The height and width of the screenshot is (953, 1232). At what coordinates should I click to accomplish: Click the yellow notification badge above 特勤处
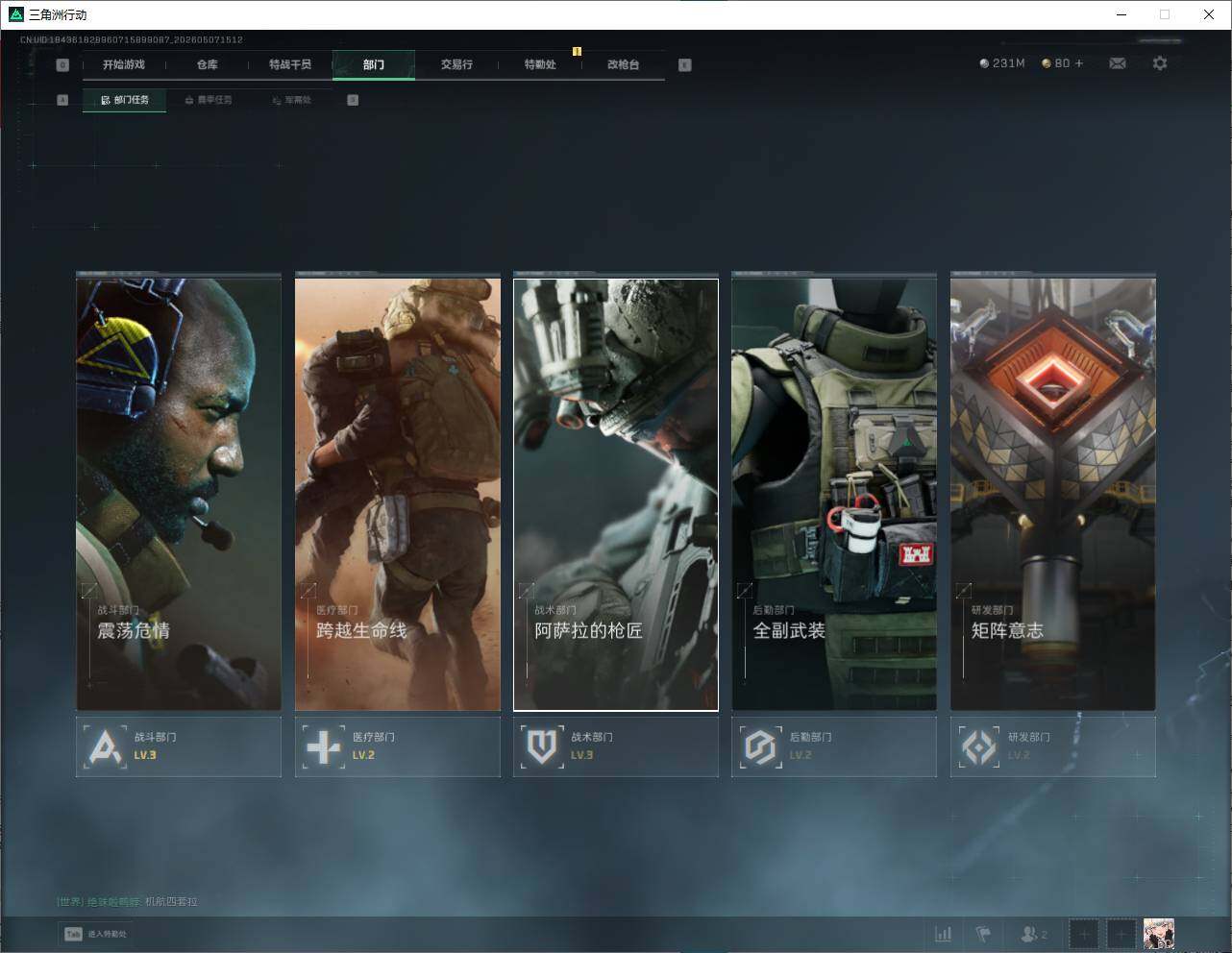coord(577,51)
